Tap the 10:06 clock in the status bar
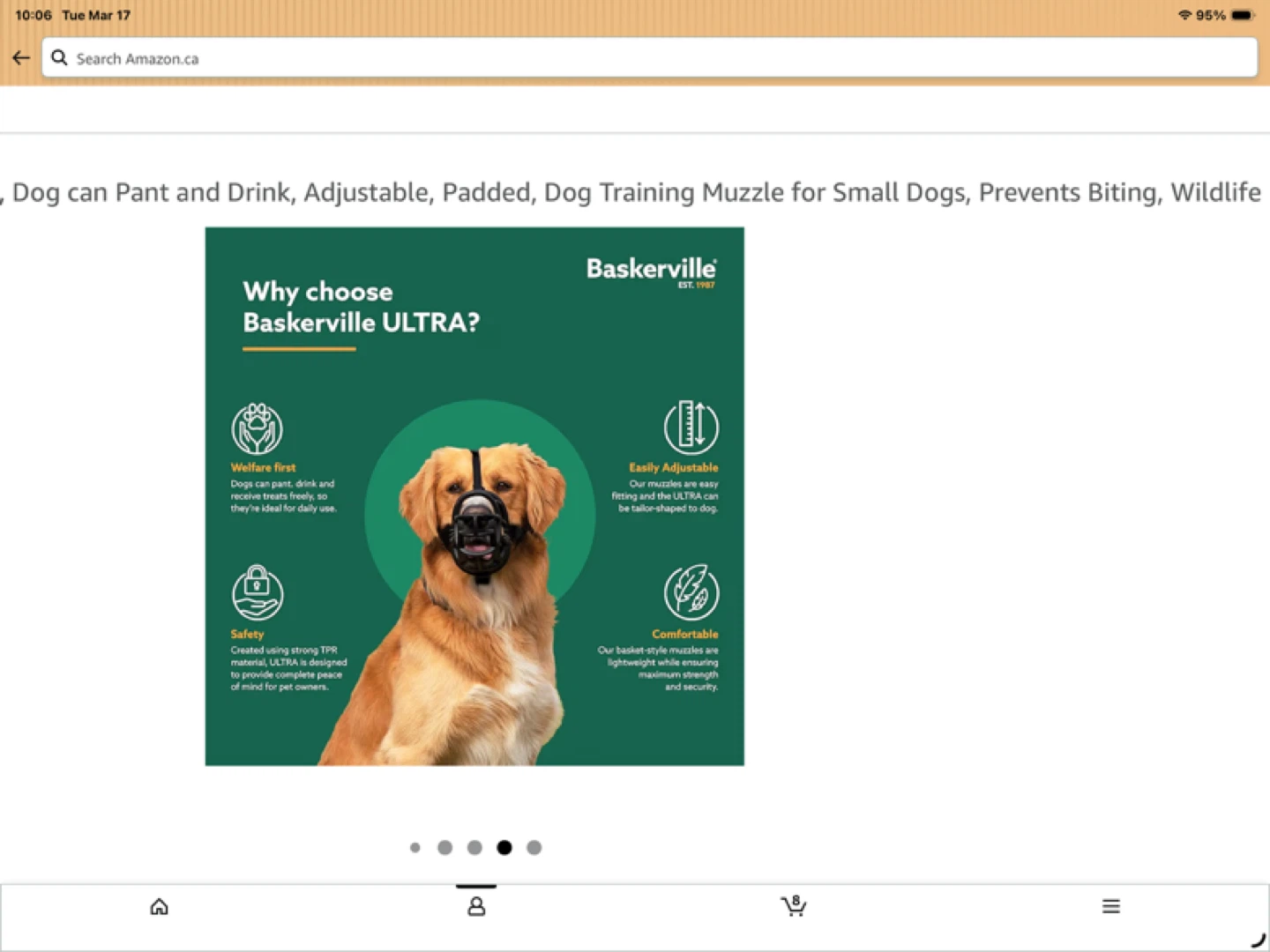The width and height of the screenshot is (1270, 952). (x=34, y=15)
